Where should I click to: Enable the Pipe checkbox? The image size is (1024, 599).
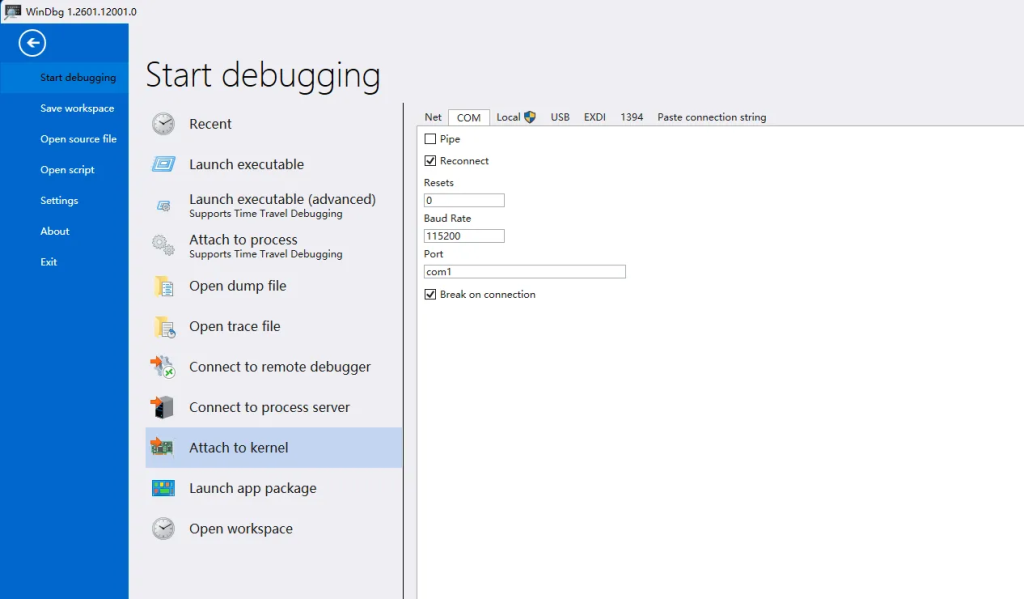pos(430,139)
